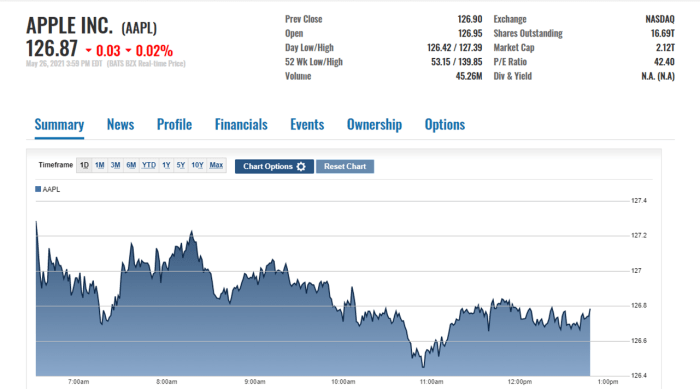The width and height of the screenshot is (700, 389).
Task: Switch to the Financials tab
Action: pos(241,125)
